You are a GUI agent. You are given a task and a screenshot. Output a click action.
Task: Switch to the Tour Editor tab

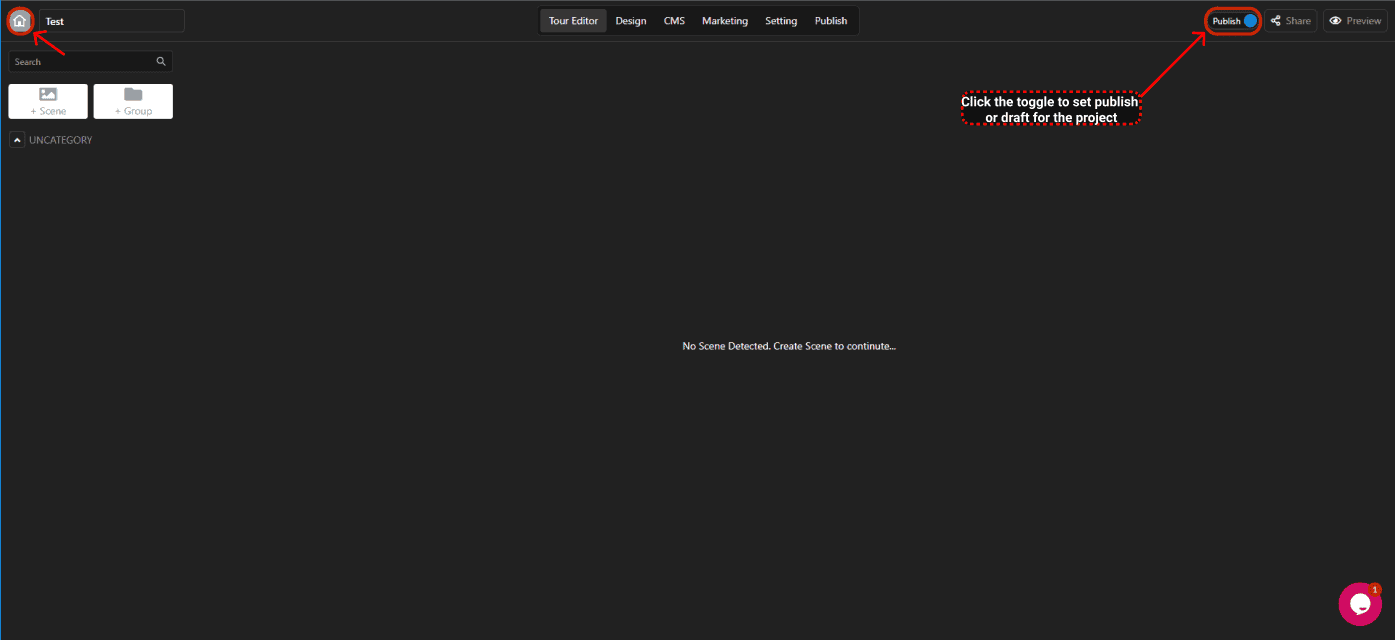[573, 21]
